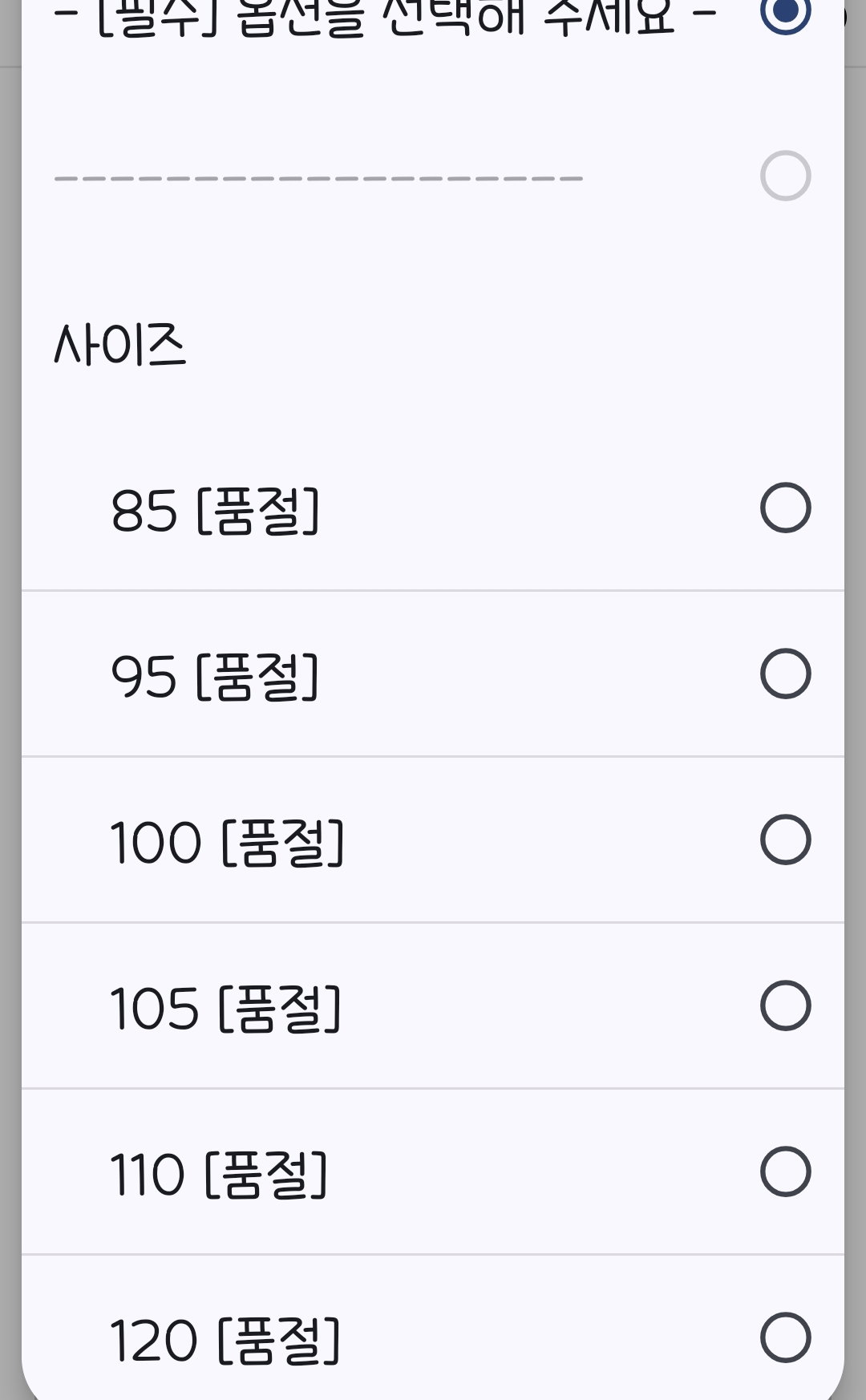Tap the "85 [품절]" option label
866x1400 pixels.
tap(215, 511)
